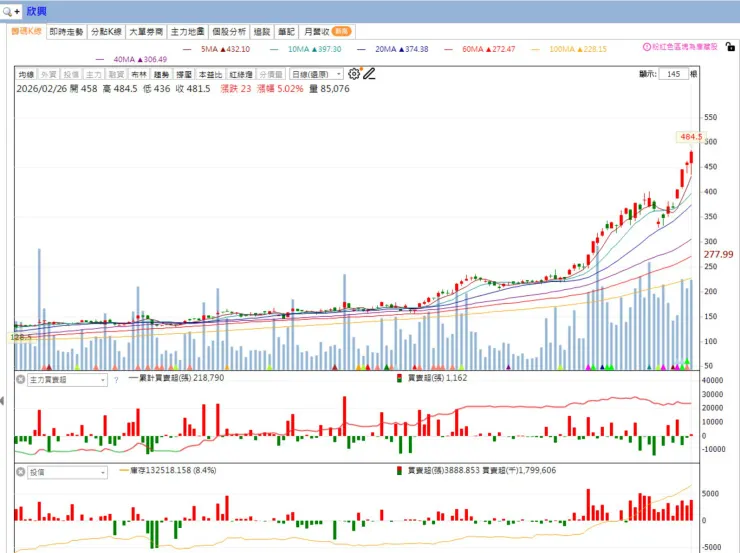740x553 pixels.
Task: Toggle the 投信 overlay button in toolbar
Action: [x=71, y=75]
